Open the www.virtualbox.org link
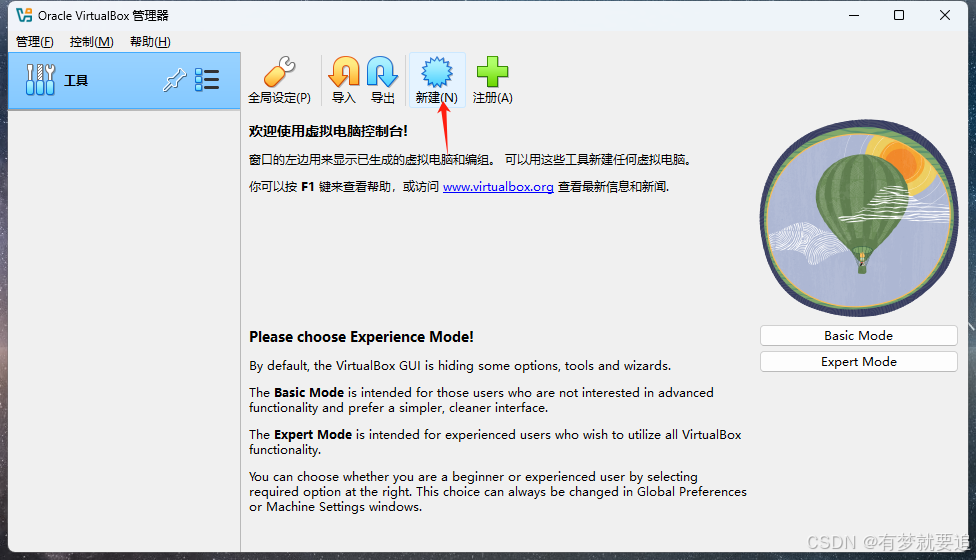 498,187
